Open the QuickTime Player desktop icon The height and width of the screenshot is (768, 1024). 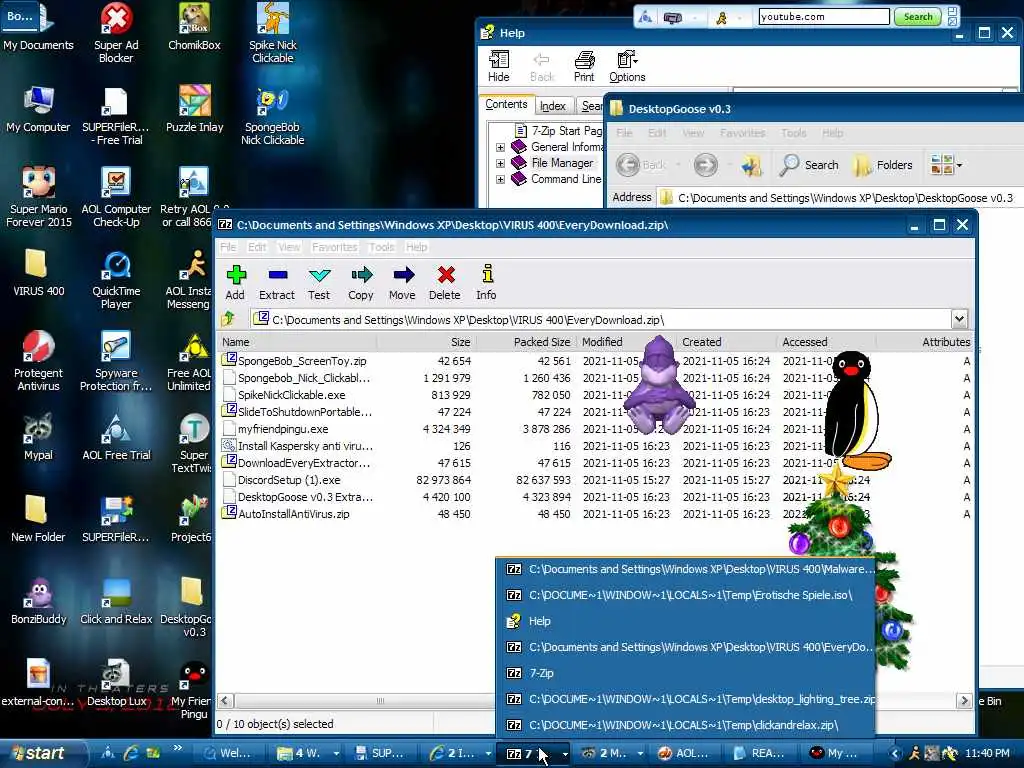(116, 280)
